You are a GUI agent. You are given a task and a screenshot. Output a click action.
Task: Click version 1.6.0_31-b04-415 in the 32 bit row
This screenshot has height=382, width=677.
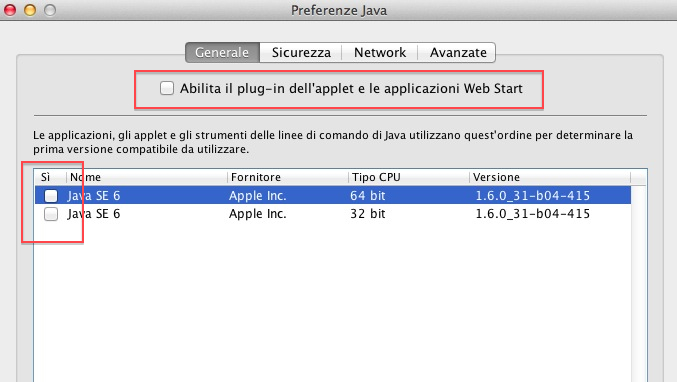[532, 214]
